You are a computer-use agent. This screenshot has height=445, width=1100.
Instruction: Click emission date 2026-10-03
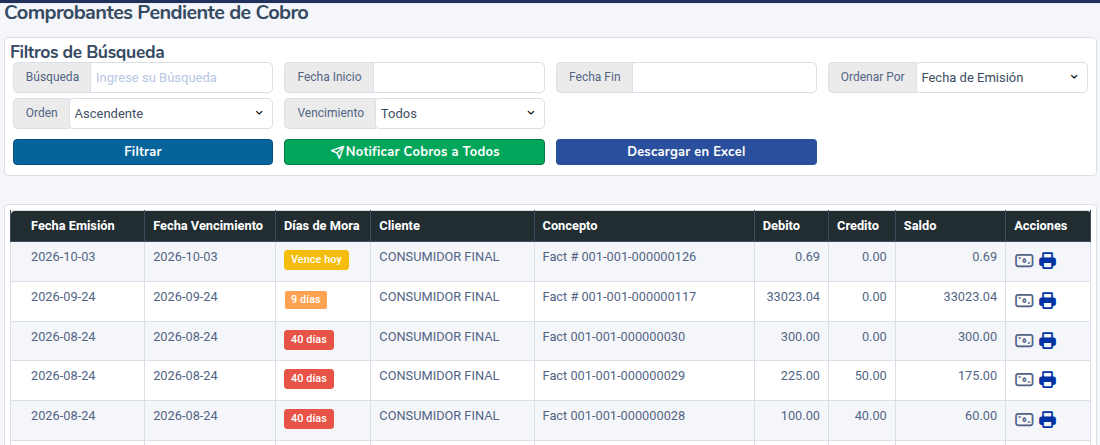coord(63,257)
